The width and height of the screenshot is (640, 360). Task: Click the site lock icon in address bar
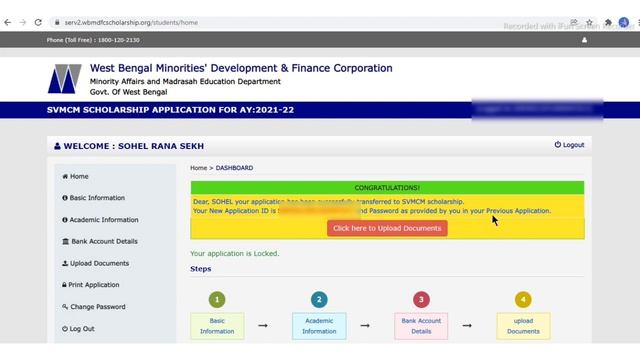coord(57,22)
